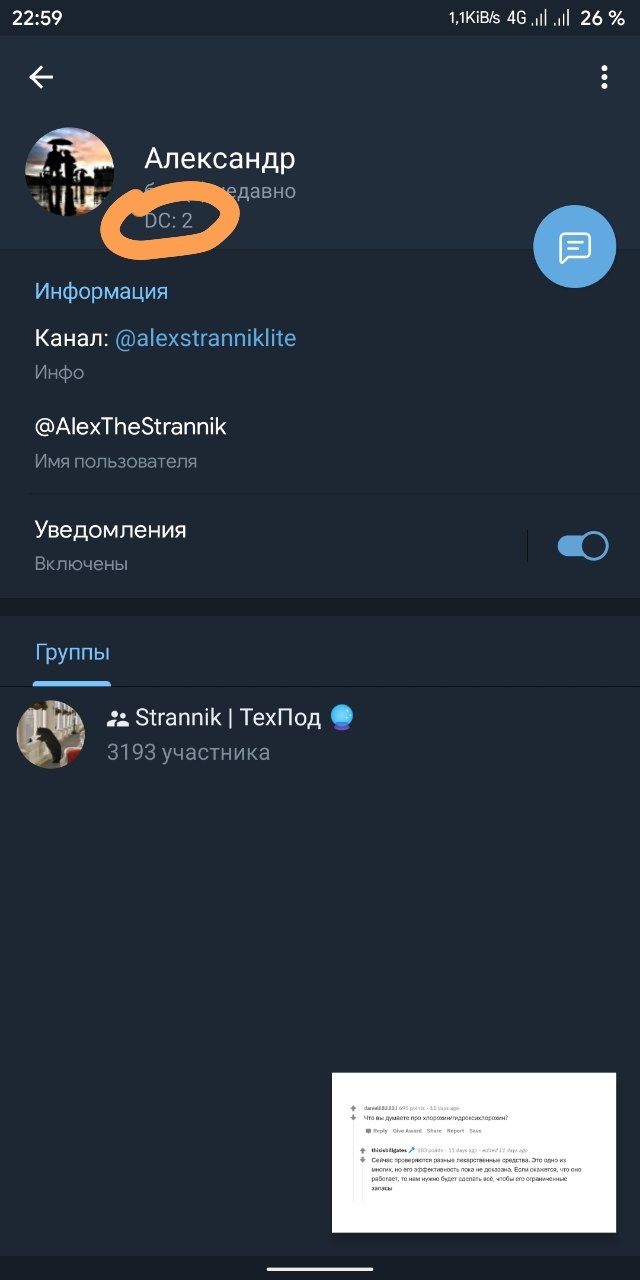Viewport: 640px width, 1280px height.
Task: Tap the bottom navigation gesture bar
Action: (320, 1270)
